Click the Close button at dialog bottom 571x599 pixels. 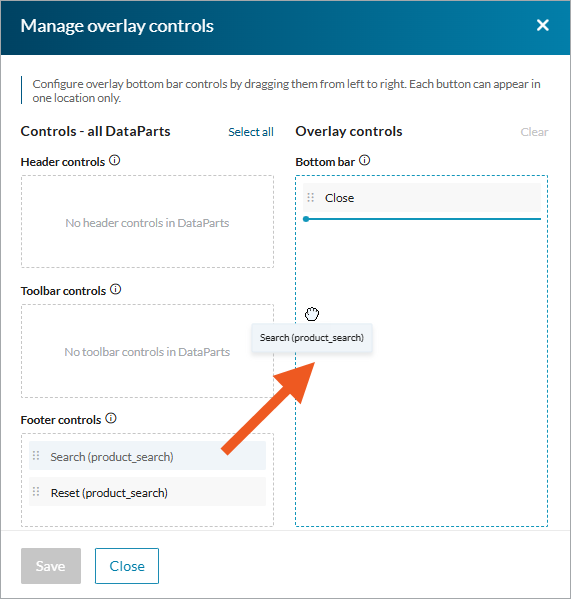tap(127, 566)
